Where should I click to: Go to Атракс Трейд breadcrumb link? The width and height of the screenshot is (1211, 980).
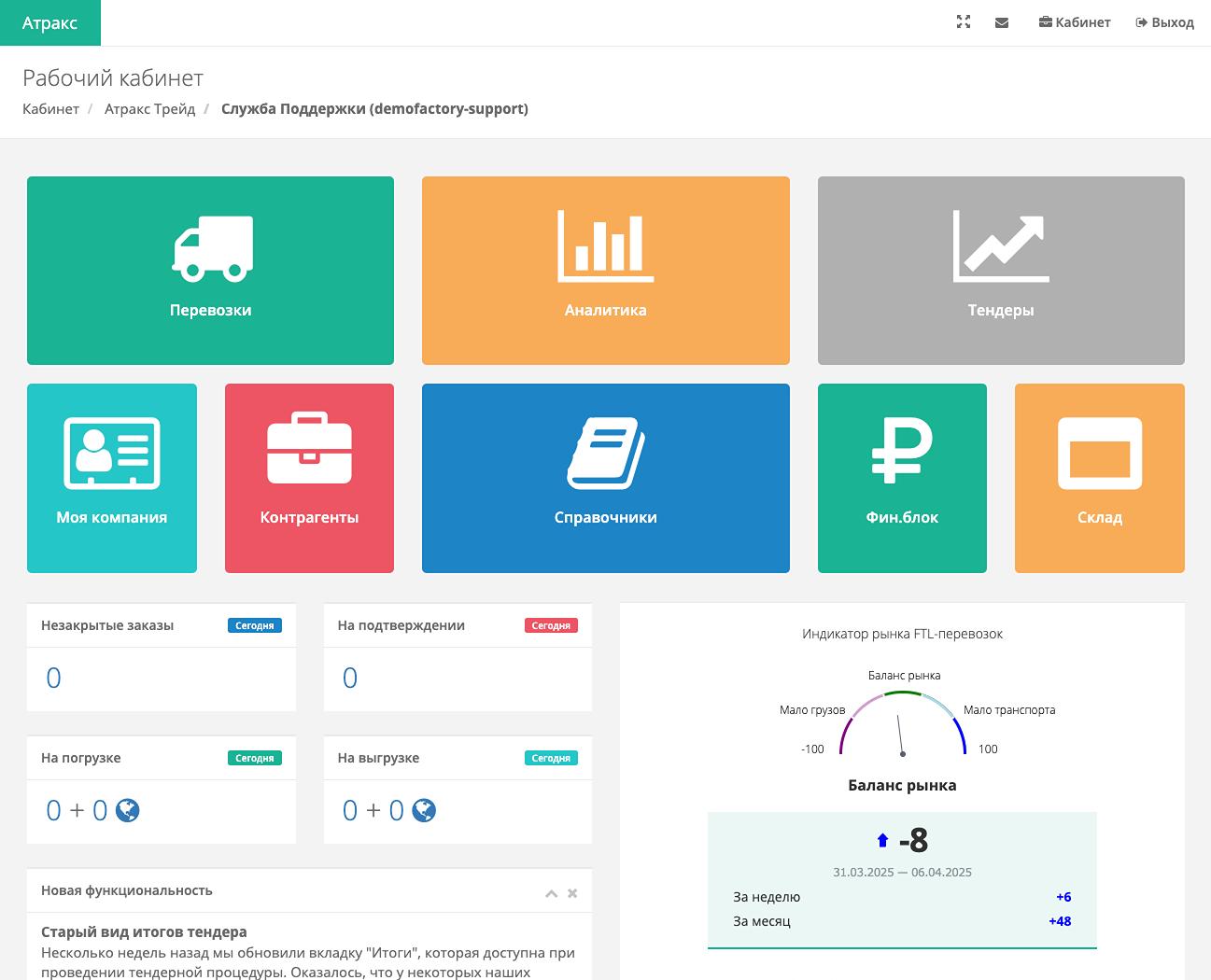tap(149, 109)
